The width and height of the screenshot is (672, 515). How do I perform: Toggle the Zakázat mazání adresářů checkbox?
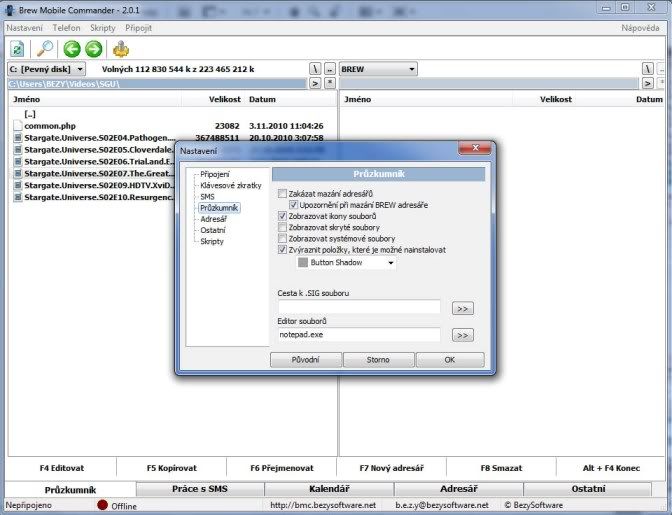[282, 194]
